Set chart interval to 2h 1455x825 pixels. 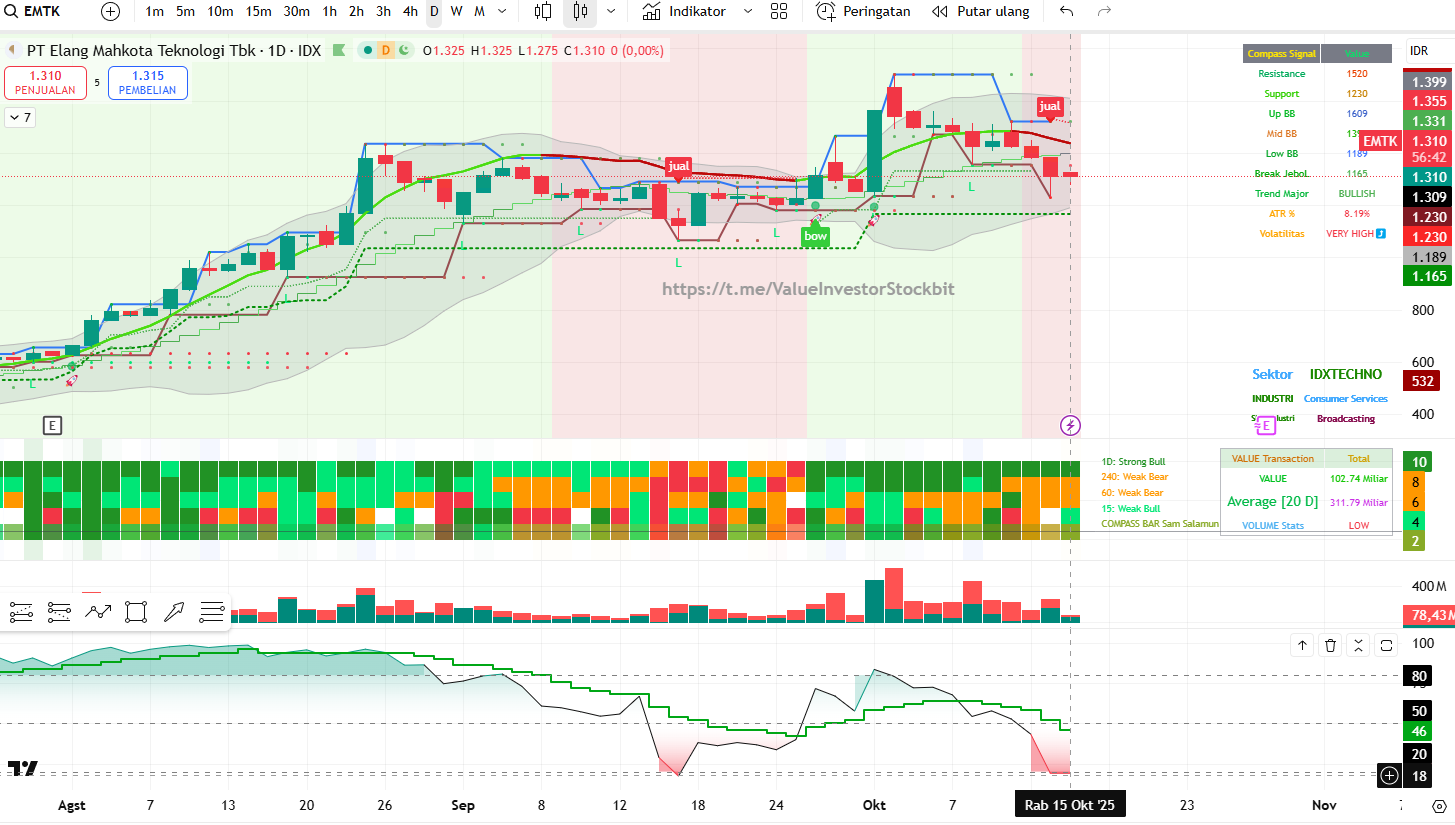coord(357,12)
